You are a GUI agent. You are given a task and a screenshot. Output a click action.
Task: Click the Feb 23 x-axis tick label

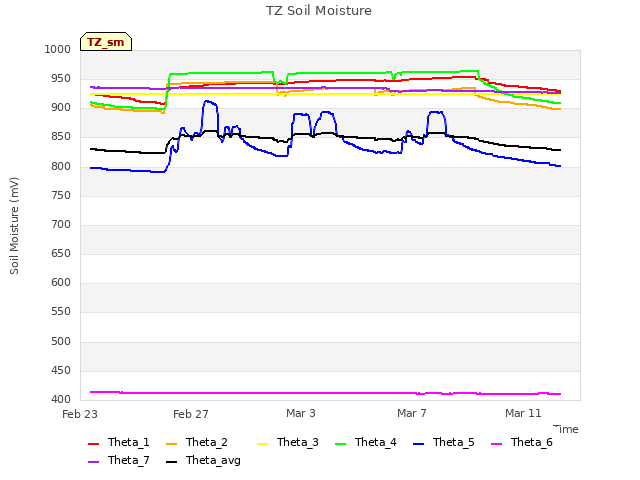[80, 414]
